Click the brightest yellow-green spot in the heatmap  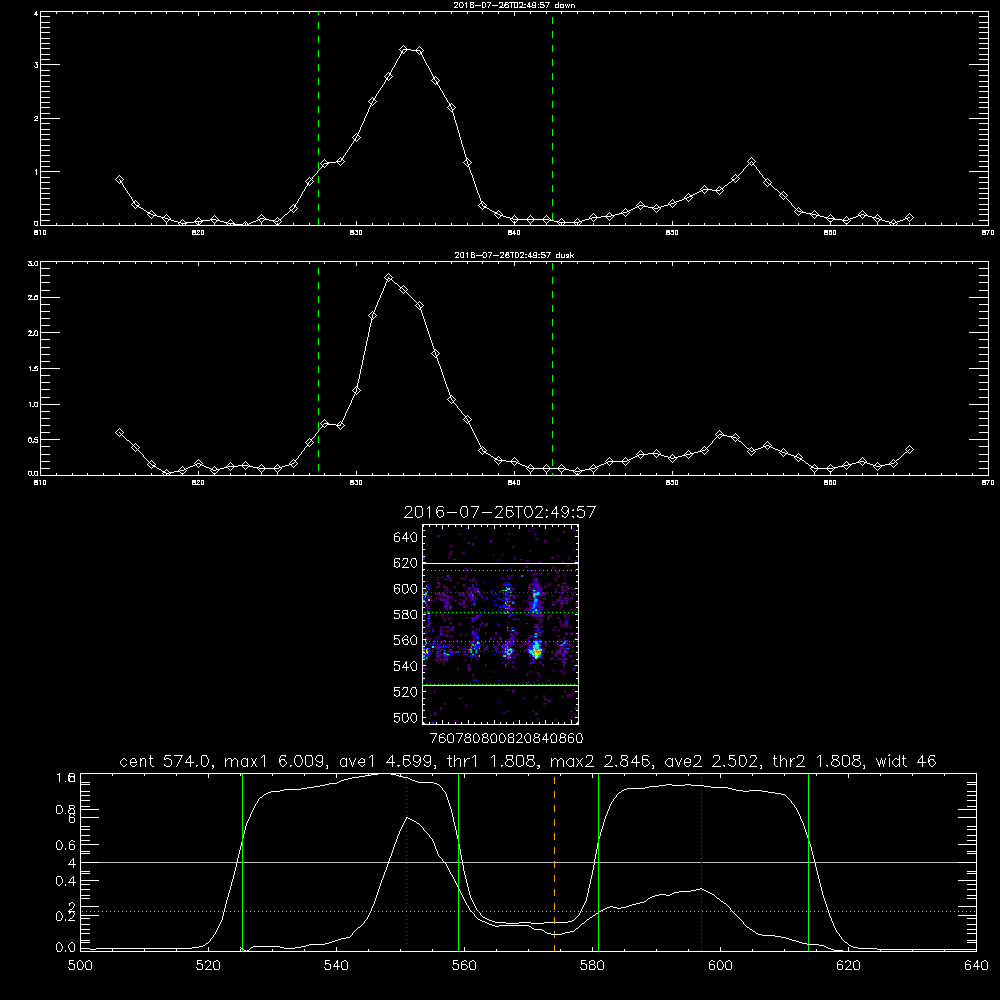pyautogui.click(x=536, y=651)
